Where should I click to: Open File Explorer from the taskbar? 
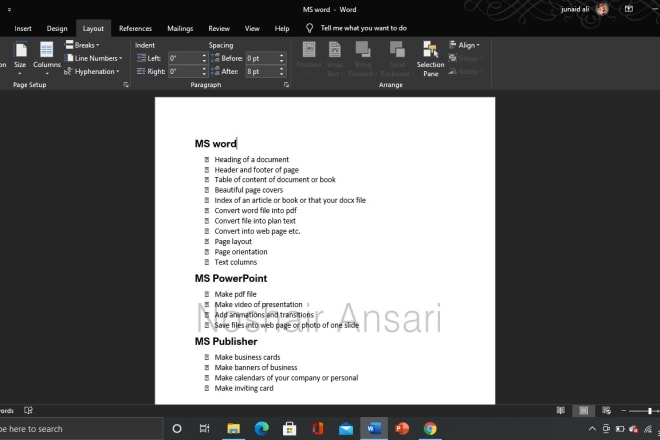pyautogui.click(x=233, y=429)
